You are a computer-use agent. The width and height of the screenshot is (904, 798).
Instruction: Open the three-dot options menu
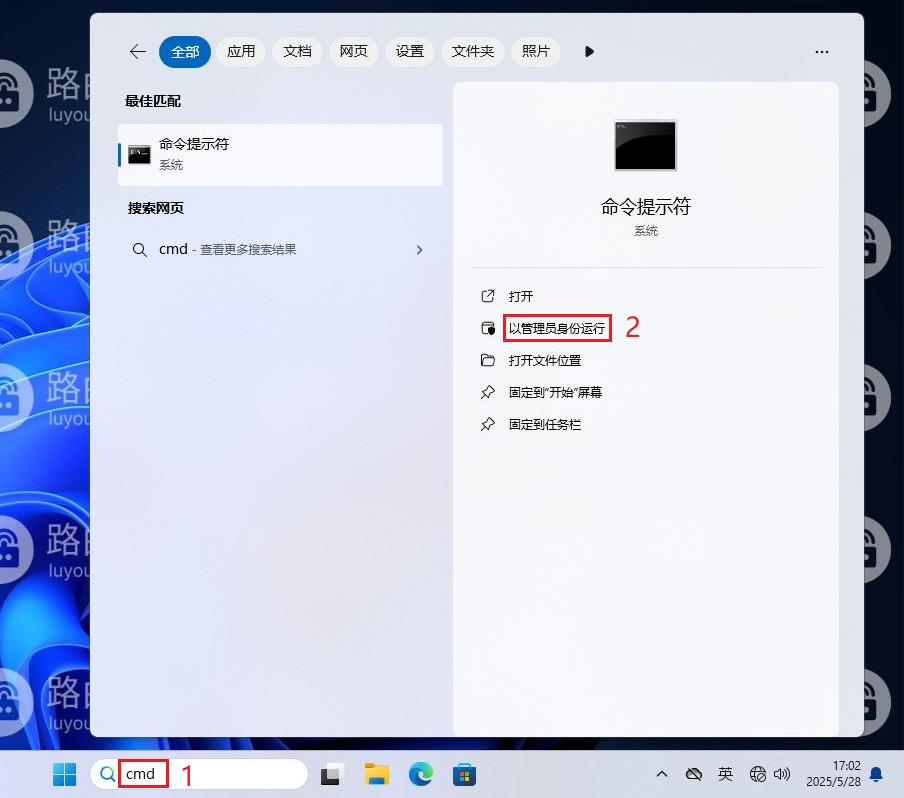[x=822, y=52]
